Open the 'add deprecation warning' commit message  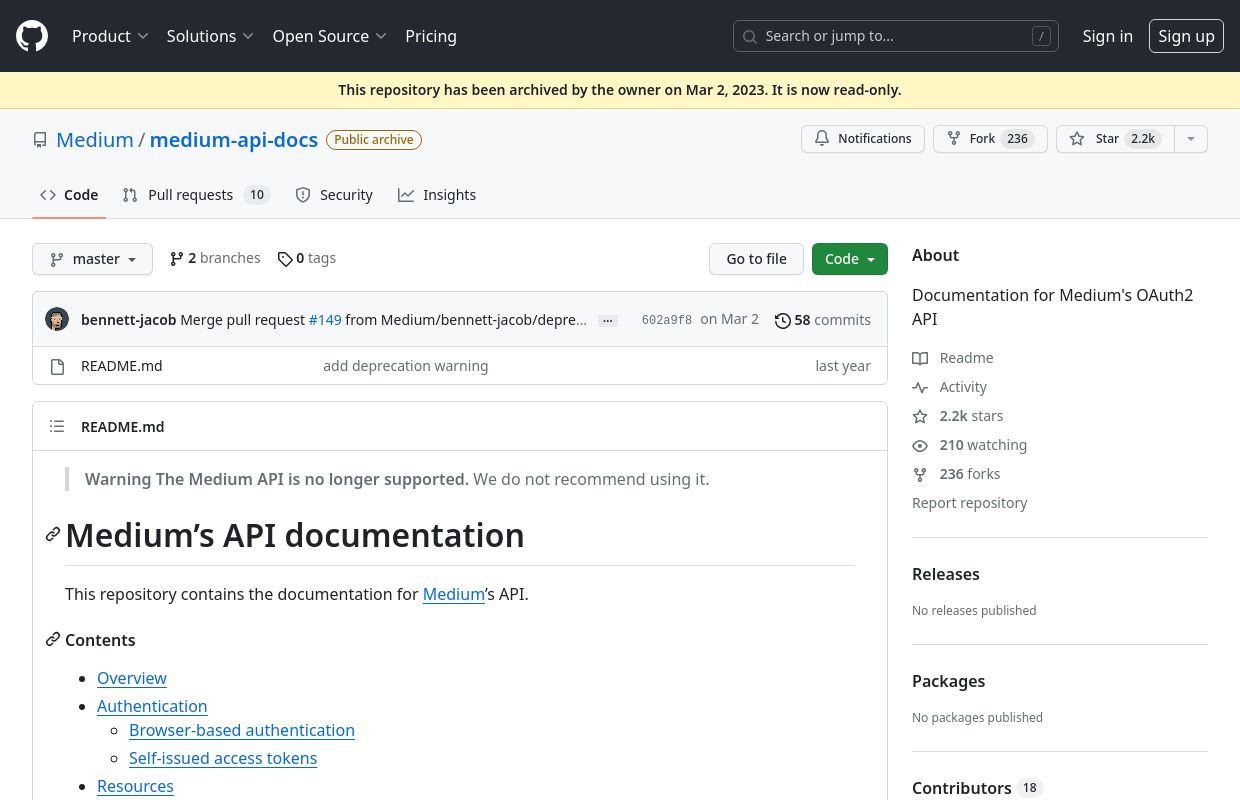[x=406, y=366]
